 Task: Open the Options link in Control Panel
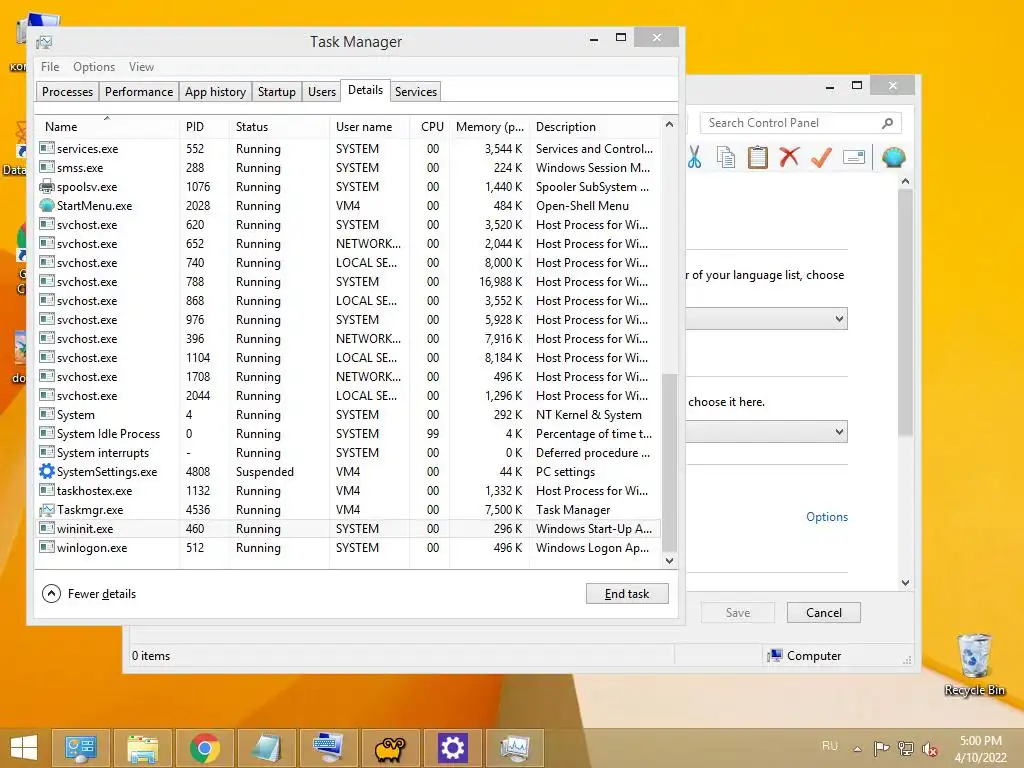pyautogui.click(x=827, y=517)
